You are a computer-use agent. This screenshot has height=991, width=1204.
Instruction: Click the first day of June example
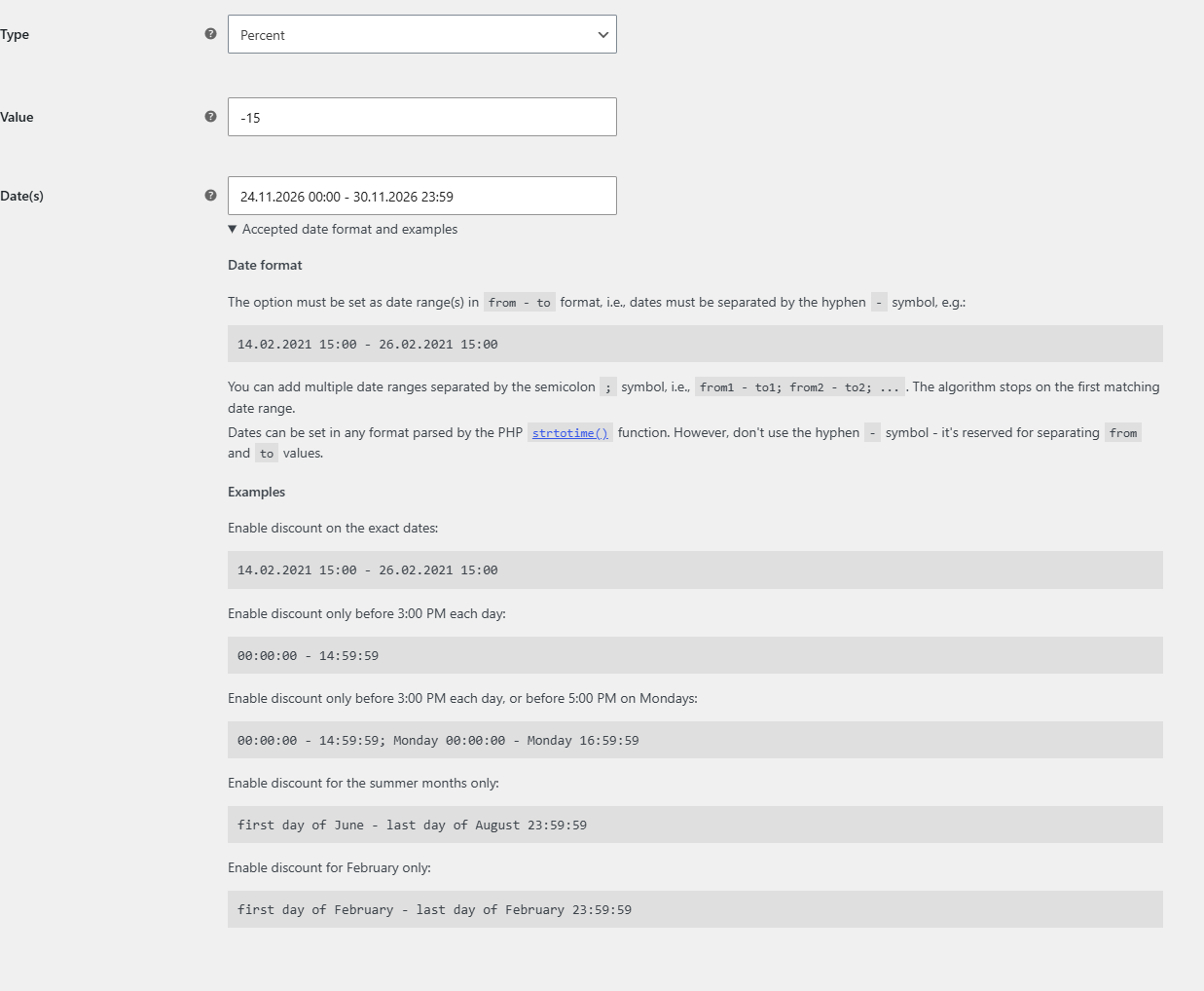click(695, 825)
